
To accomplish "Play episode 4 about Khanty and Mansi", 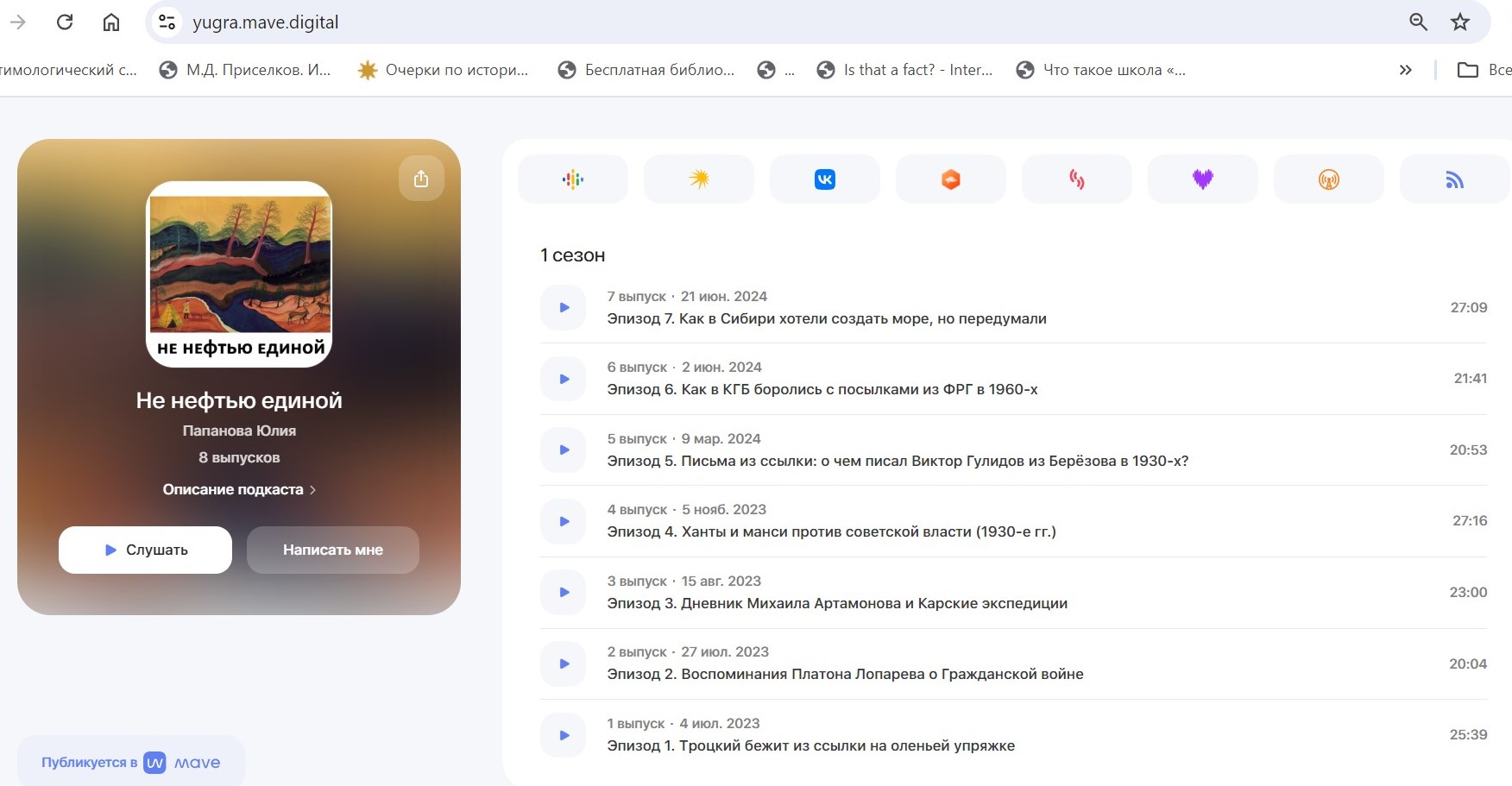I will 564,521.
